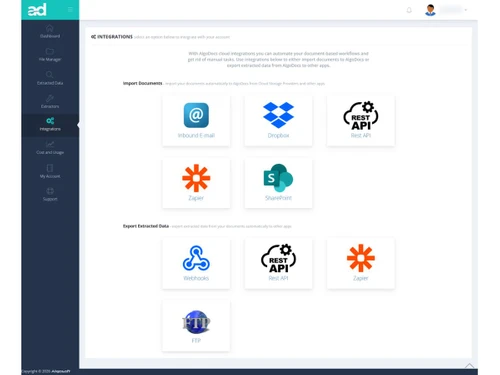Open the Webhooks label link

coord(196,278)
